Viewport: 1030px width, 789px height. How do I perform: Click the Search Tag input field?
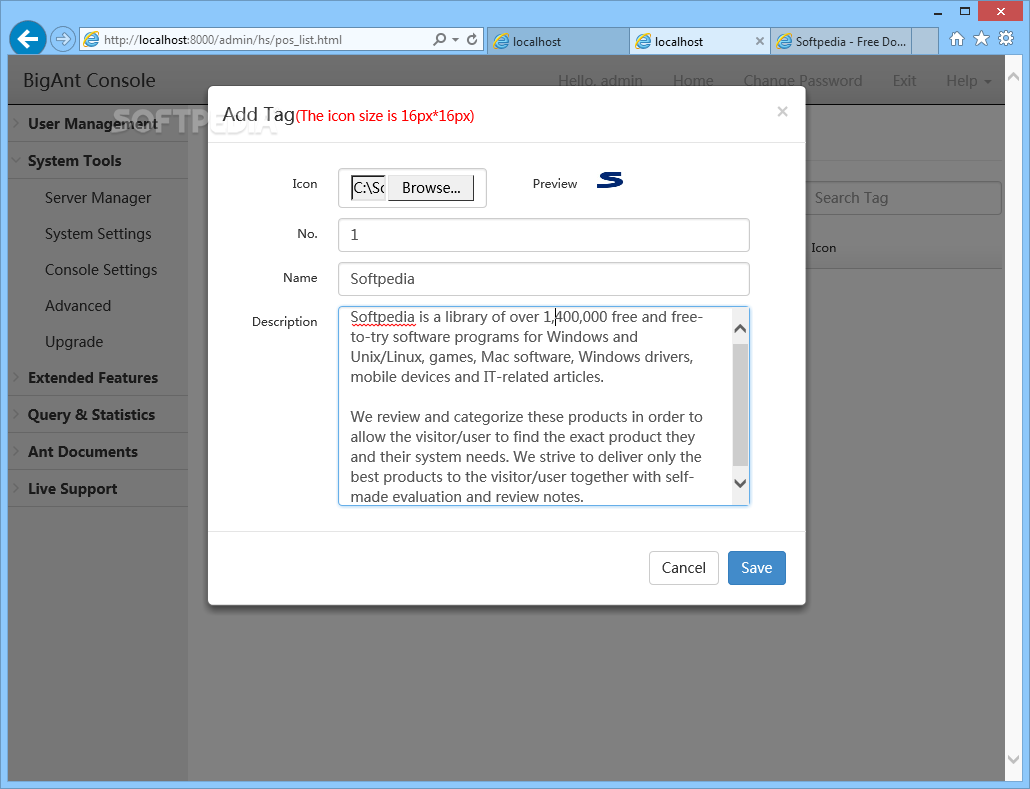[904, 198]
